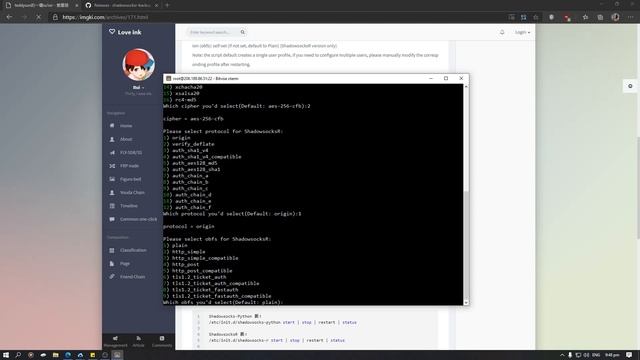
Task: Click the taskbar clock
Action: pyautogui.click(x=612, y=355)
